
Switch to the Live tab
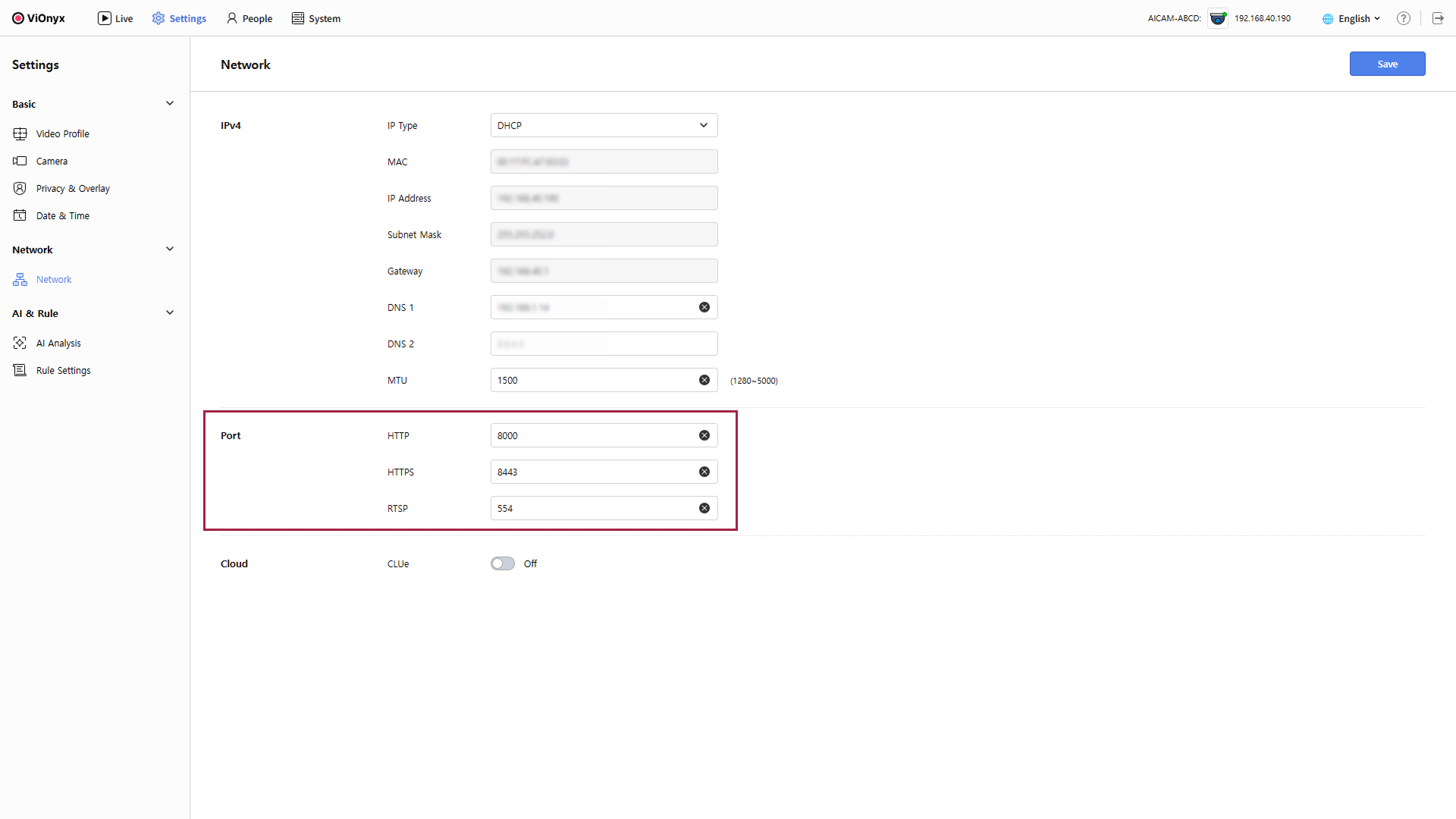[115, 18]
